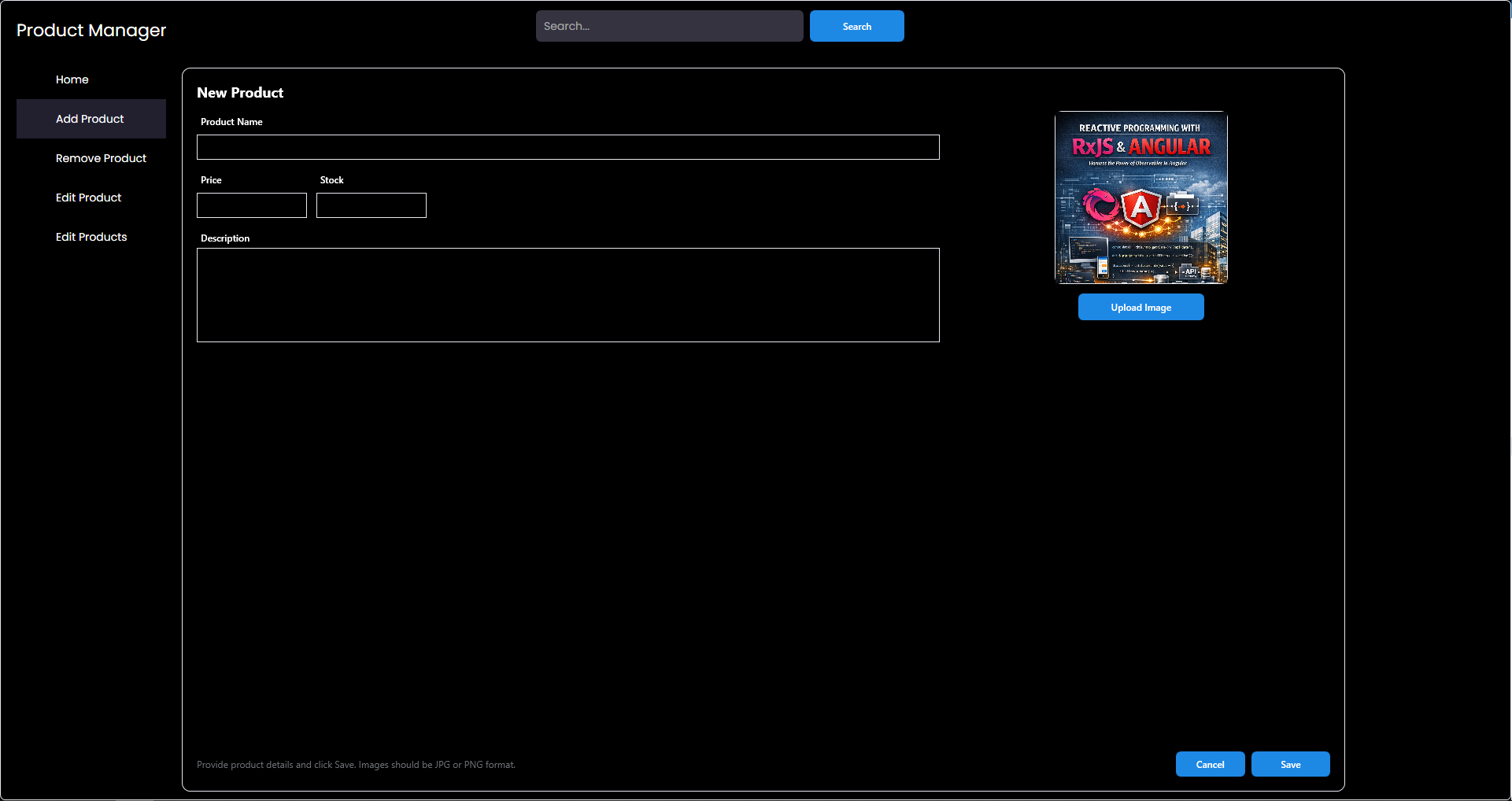
Task: Focus the Description text area
Action: (568, 295)
